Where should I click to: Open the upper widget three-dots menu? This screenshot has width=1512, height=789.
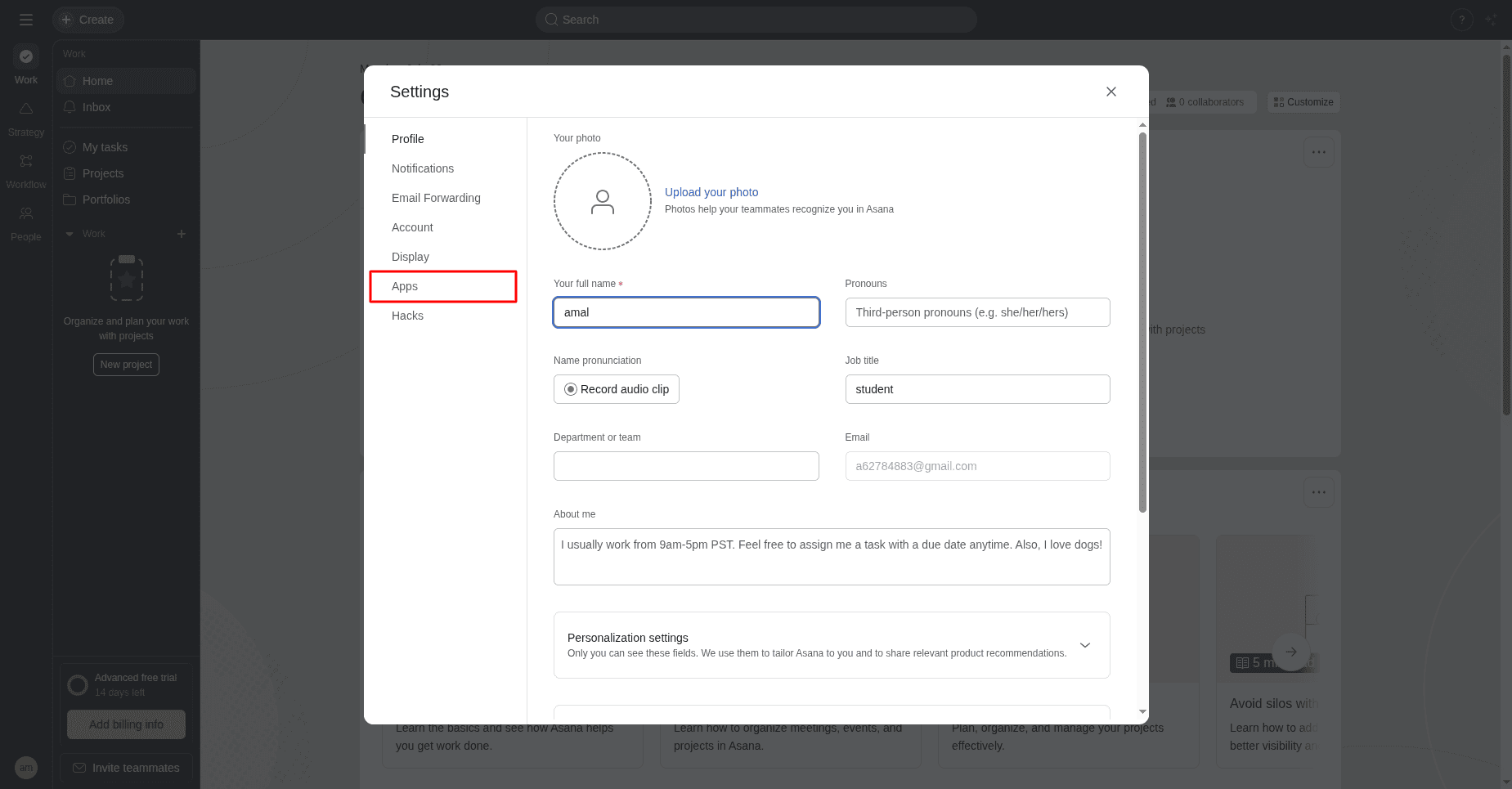coord(1319,152)
